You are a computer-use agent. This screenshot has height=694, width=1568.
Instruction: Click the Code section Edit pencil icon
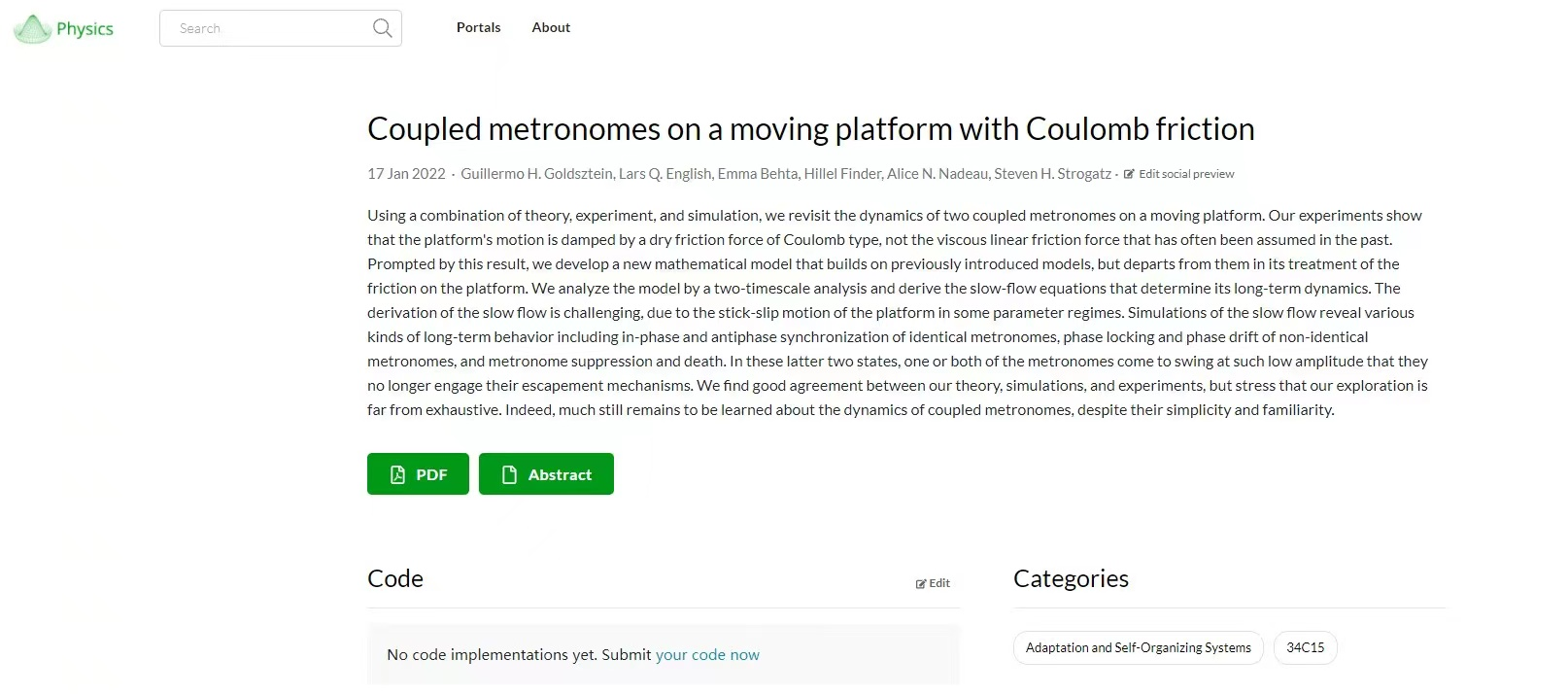[x=921, y=584]
